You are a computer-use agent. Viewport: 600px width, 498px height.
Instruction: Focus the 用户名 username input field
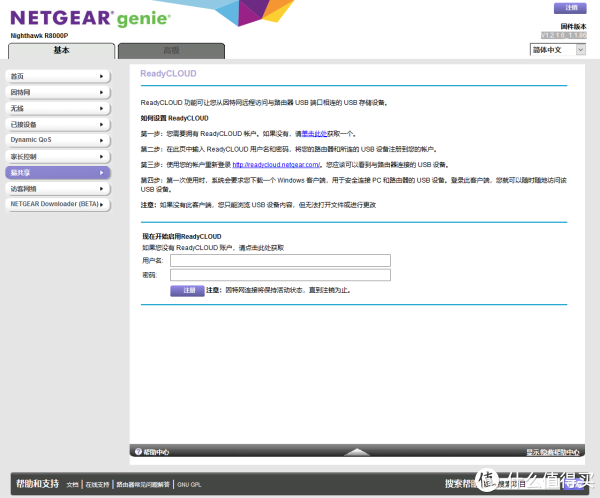pyautogui.click(x=280, y=260)
